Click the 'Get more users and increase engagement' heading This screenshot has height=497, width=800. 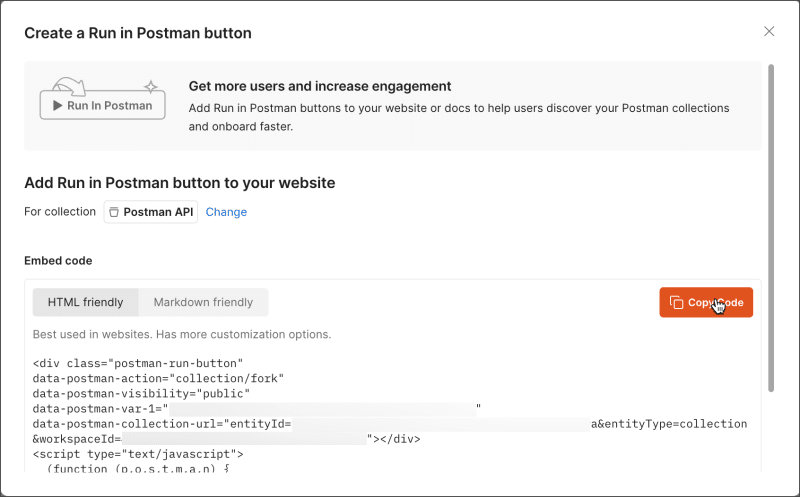[x=320, y=86]
